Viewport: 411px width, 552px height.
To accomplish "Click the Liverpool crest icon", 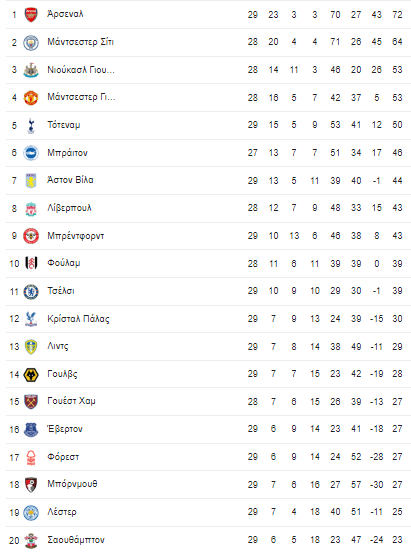I will coord(31,208).
